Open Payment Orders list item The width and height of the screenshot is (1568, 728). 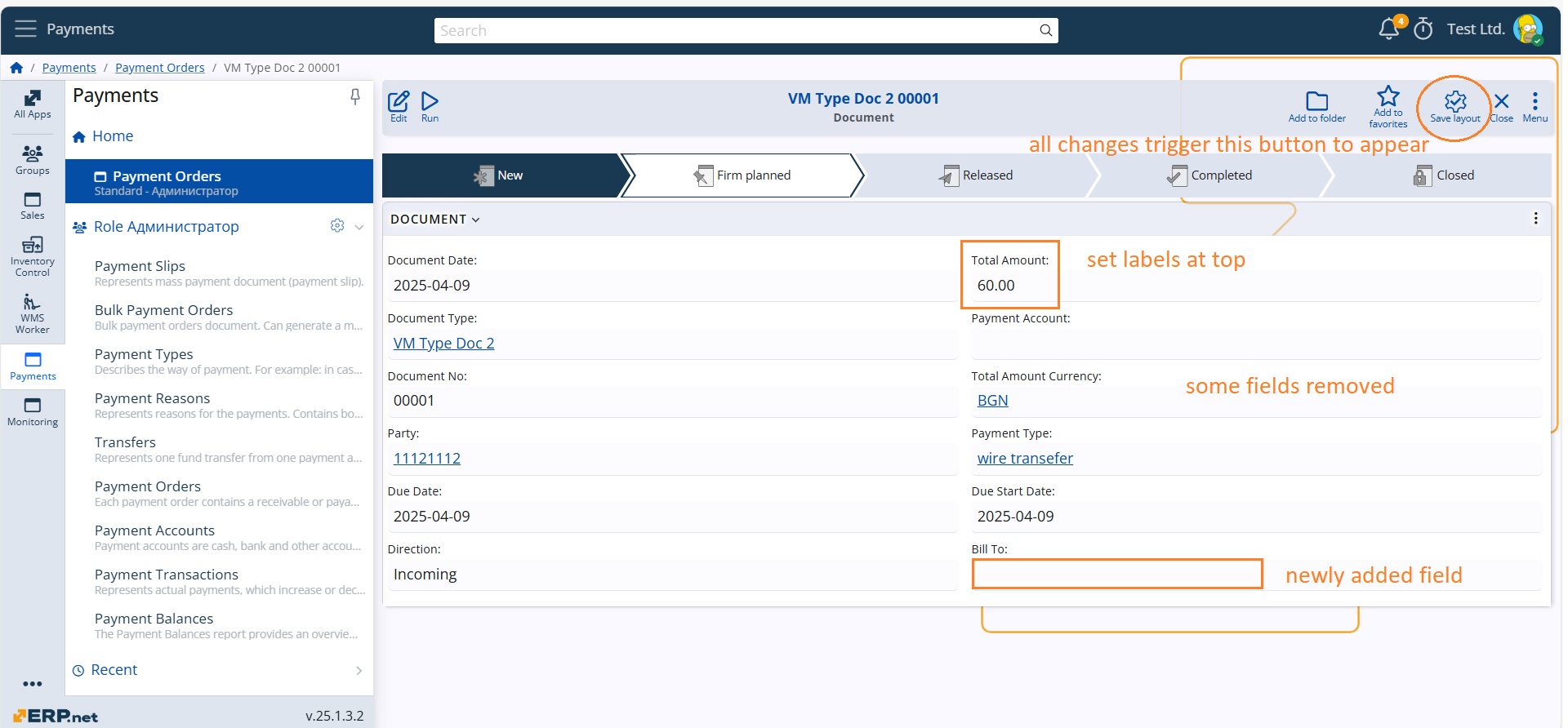click(229, 494)
